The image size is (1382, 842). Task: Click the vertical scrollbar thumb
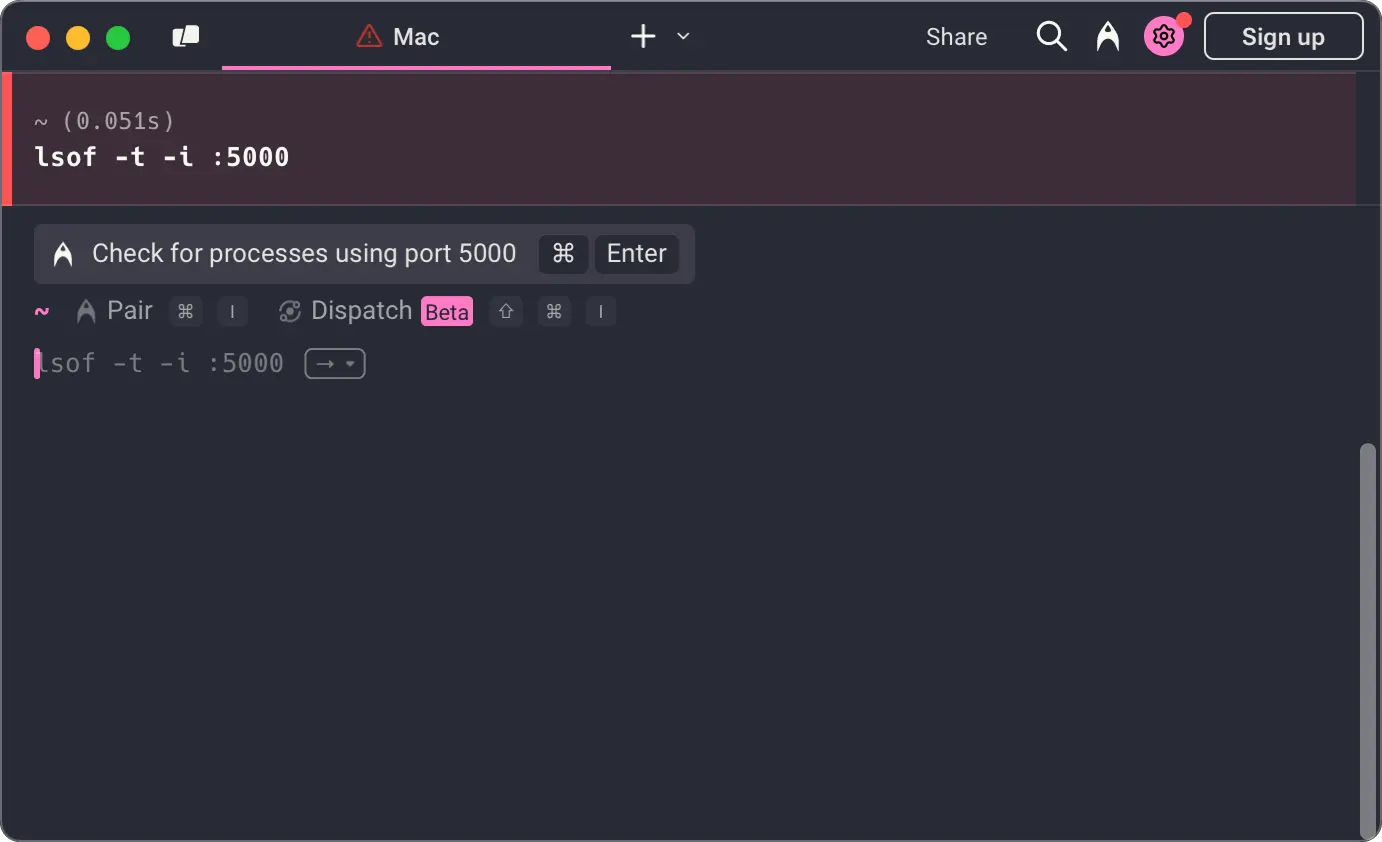coord(1368,640)
